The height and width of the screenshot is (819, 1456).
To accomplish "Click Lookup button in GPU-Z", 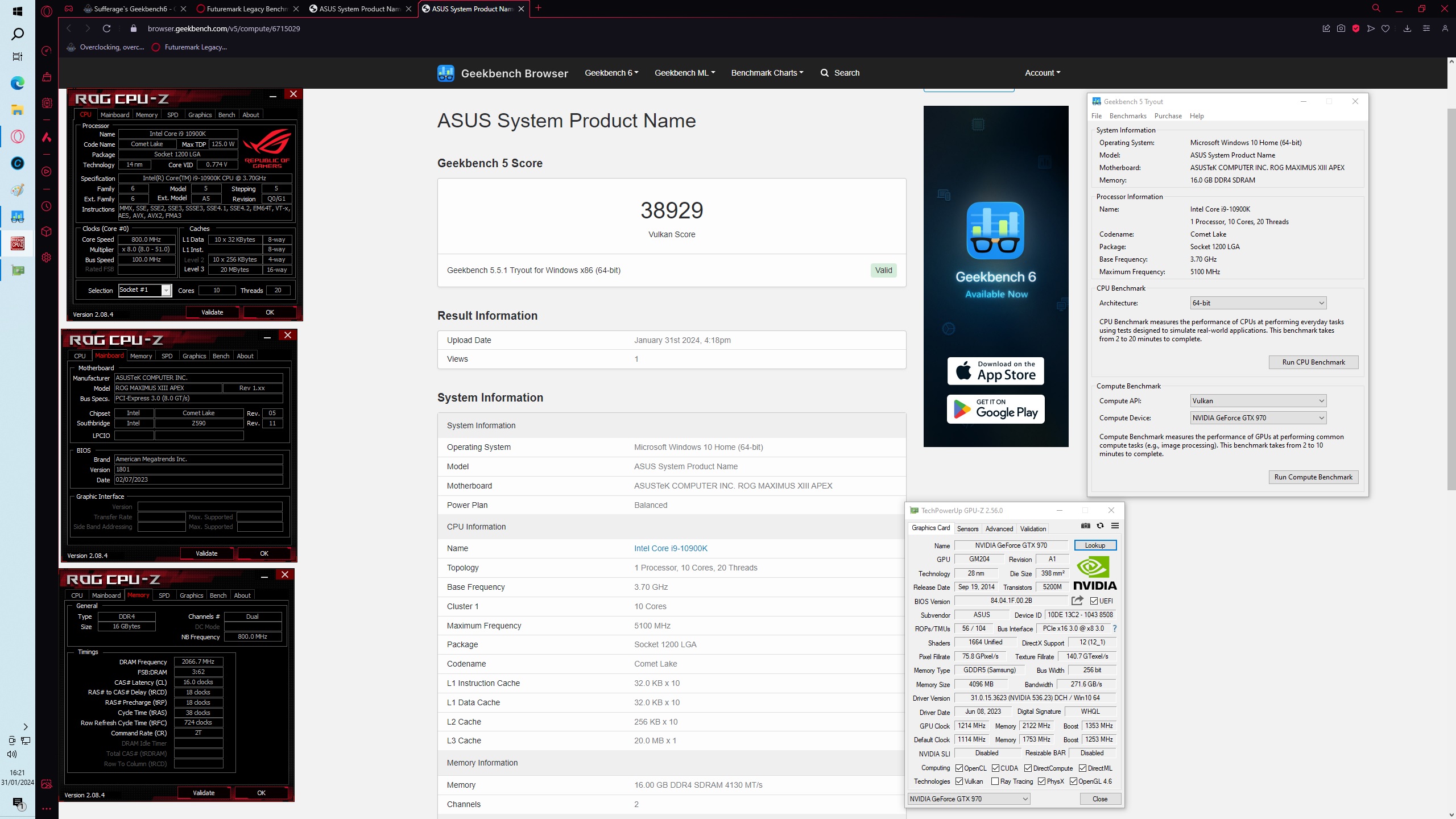I will [1095, 545].
